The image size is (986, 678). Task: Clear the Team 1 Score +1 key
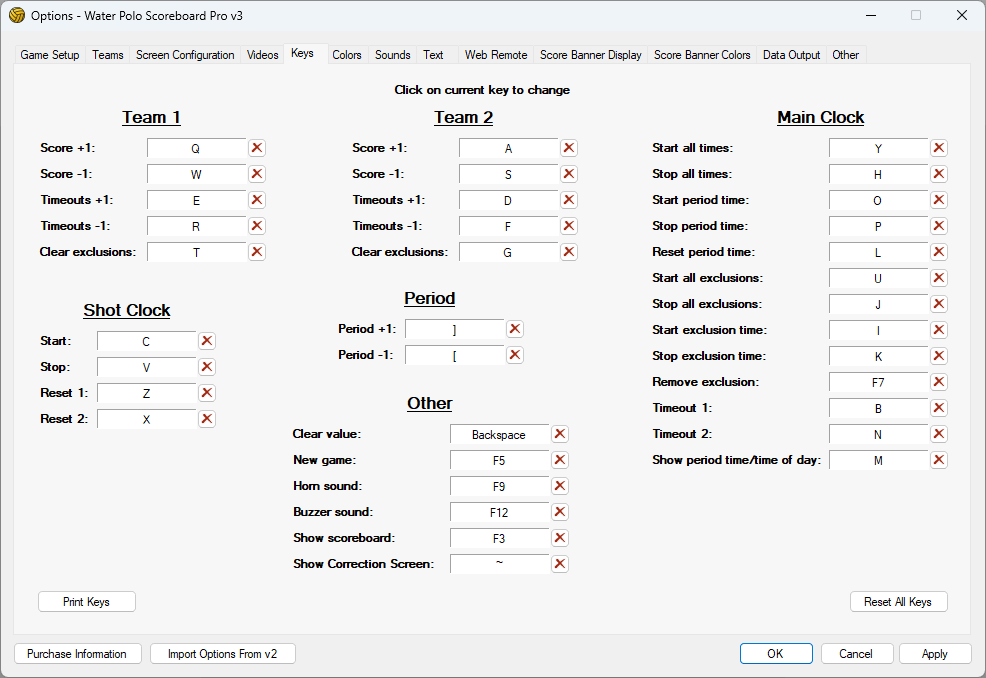257,148
